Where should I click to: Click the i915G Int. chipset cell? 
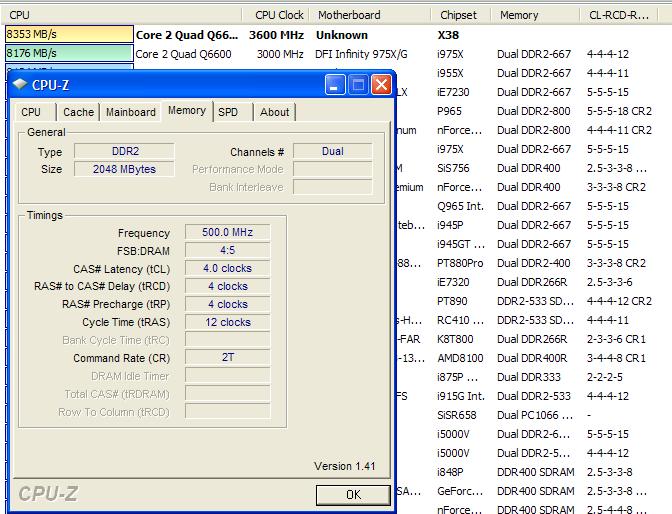[x=461, y=396]
